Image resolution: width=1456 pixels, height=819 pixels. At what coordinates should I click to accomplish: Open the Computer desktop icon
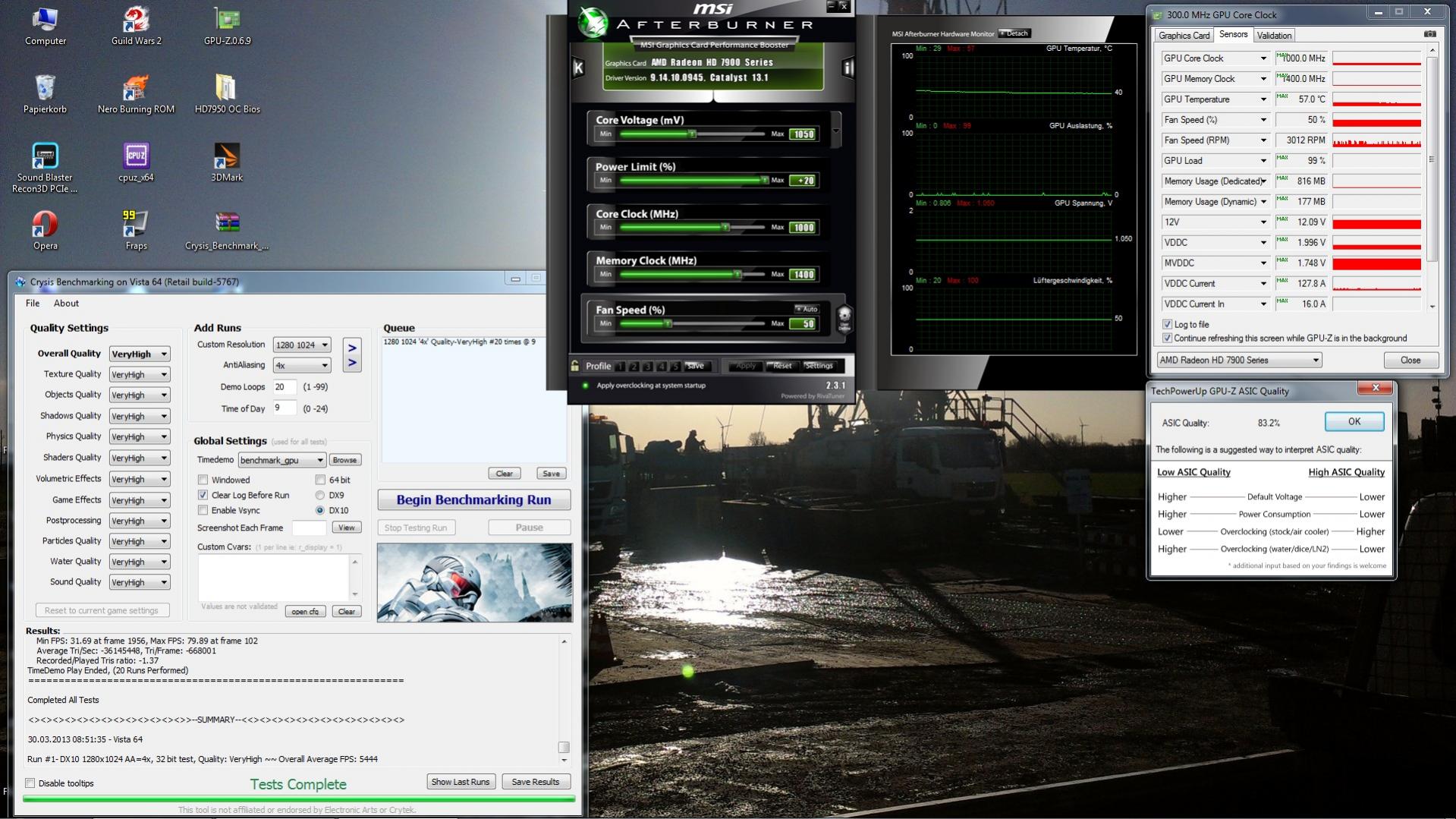click(45, 25)
